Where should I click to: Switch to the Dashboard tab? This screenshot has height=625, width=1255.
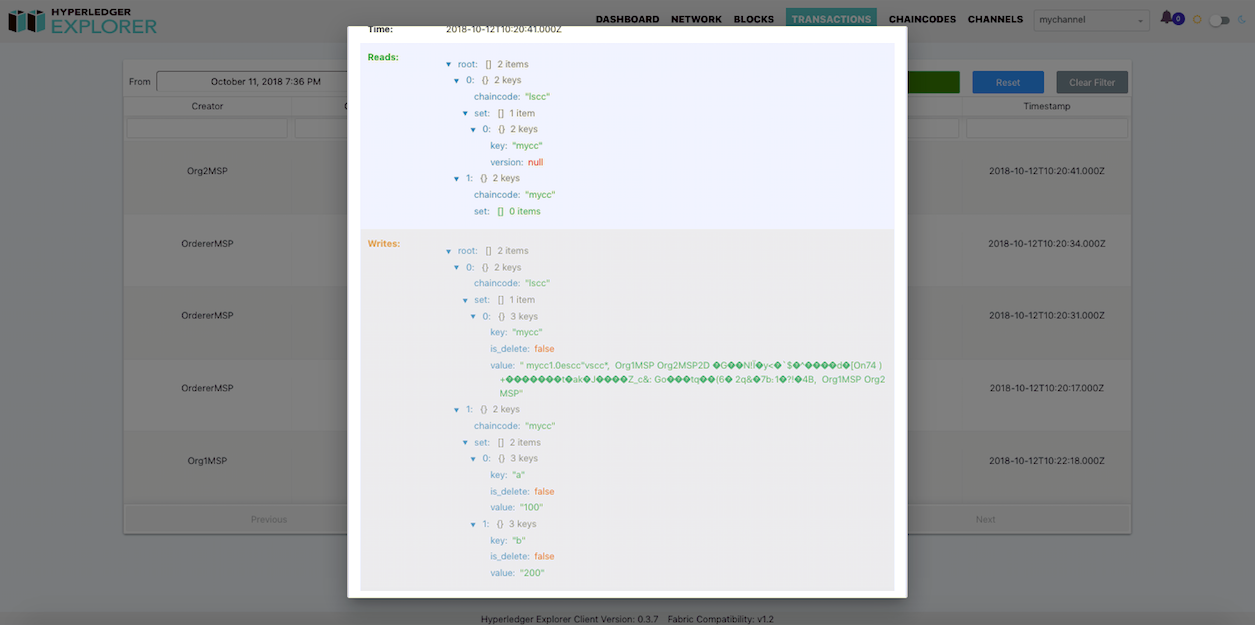[x=627, y=18]
